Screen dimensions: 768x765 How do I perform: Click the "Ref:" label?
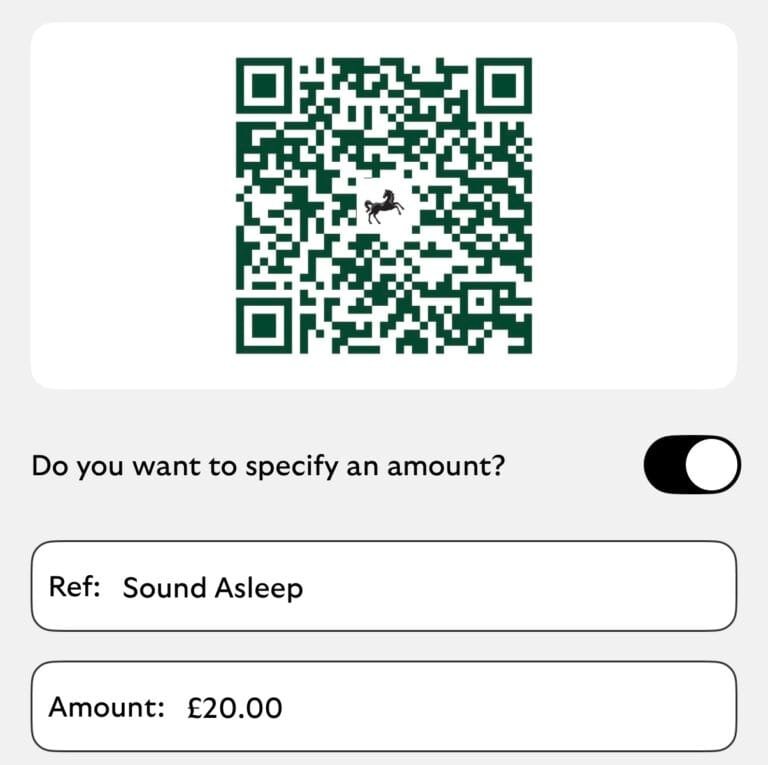pos(75,587)
